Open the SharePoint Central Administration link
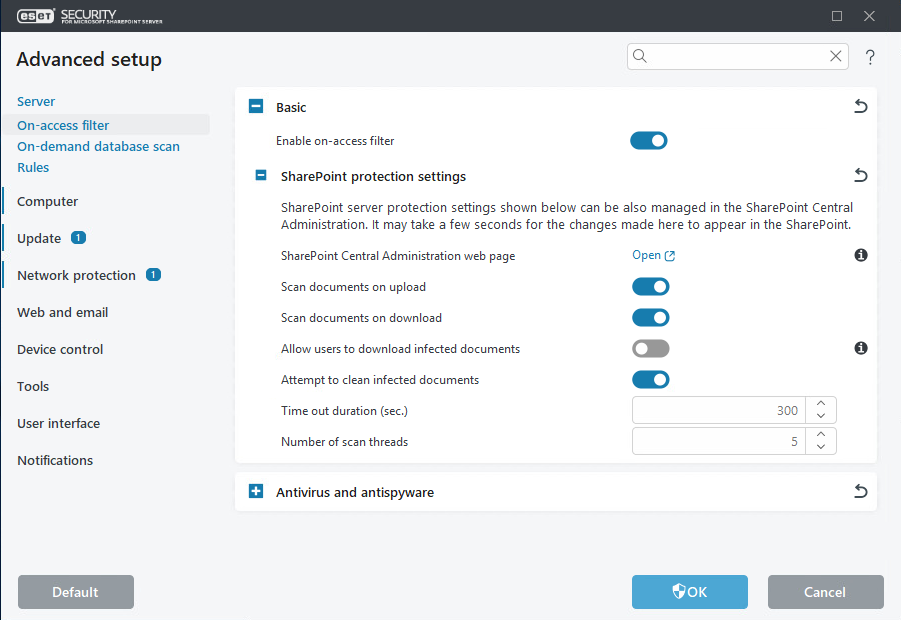Image resolution: width=901 pixels, height=620 pixels. [x=653, y=256]
